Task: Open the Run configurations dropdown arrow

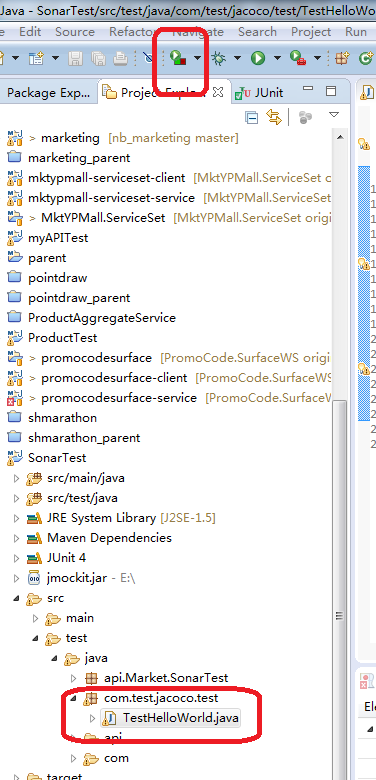Action: [x=277, y=58]
